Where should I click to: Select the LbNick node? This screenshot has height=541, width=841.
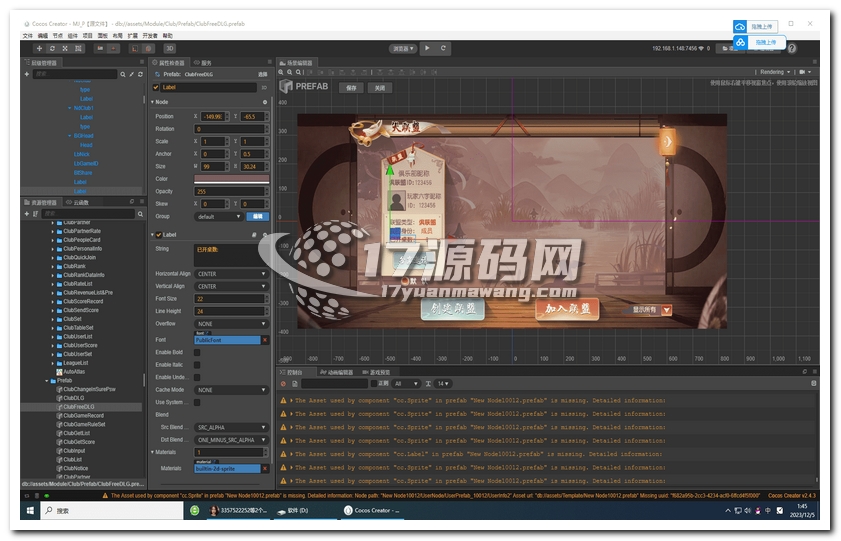pyautogui.click(x=82, y=154)
